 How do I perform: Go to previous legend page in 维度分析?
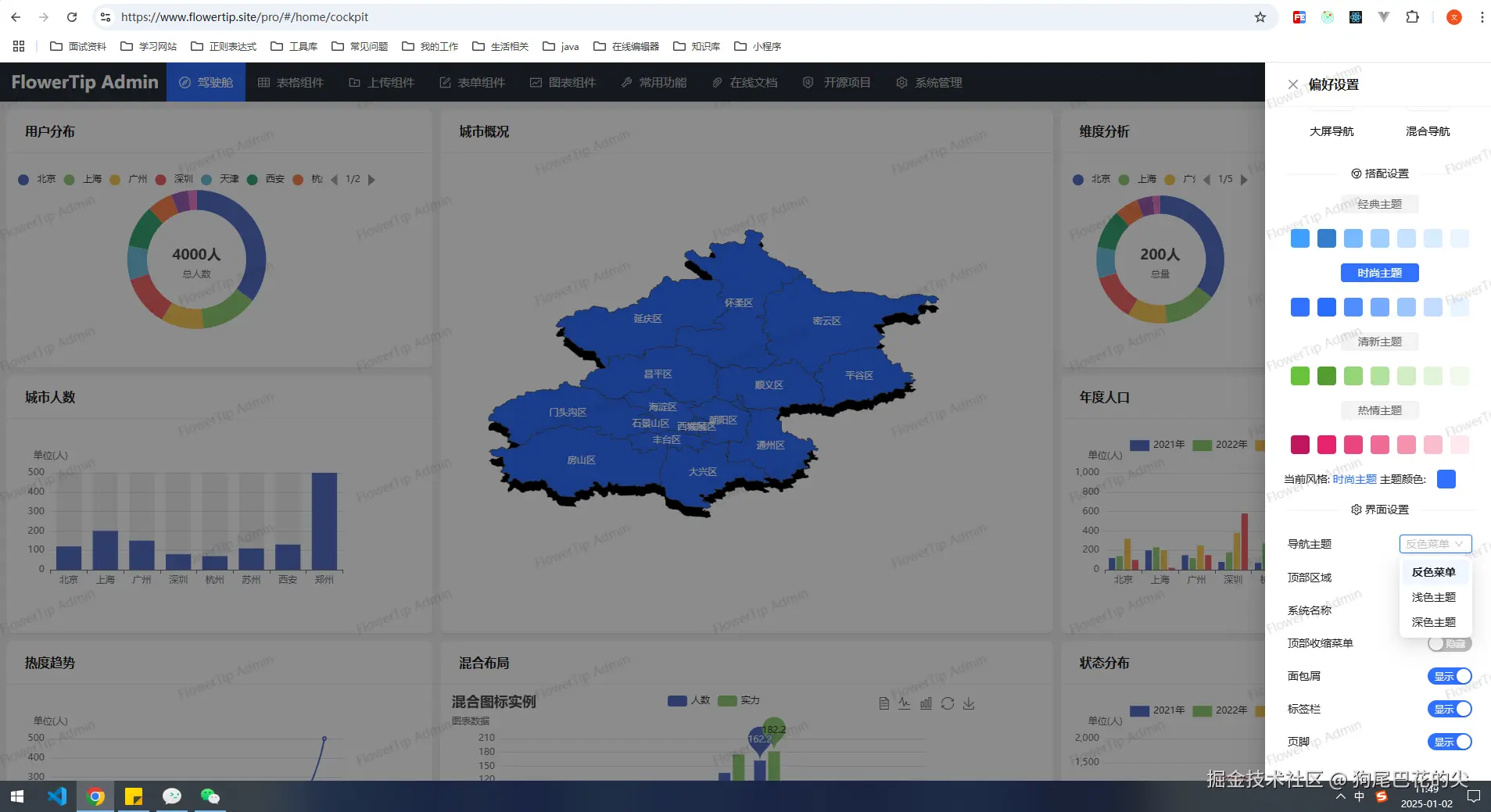(1206, 179)
